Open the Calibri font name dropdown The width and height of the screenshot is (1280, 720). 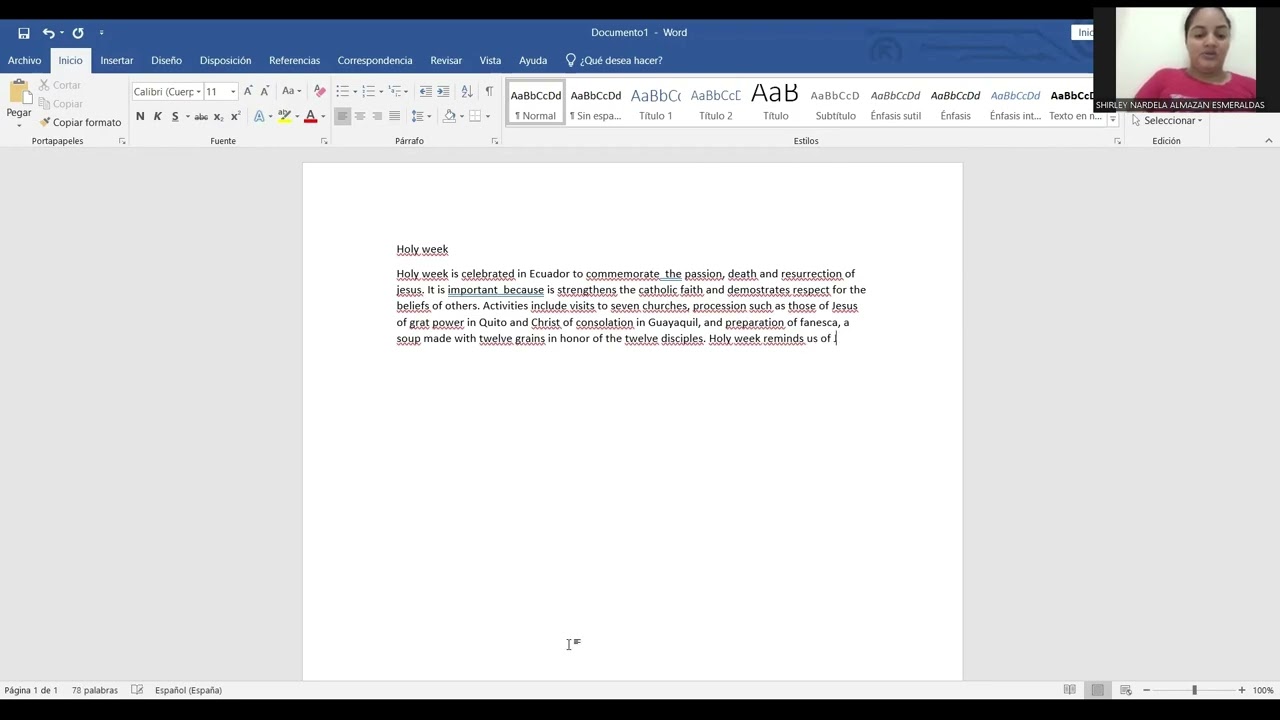[x=198, y=92]
